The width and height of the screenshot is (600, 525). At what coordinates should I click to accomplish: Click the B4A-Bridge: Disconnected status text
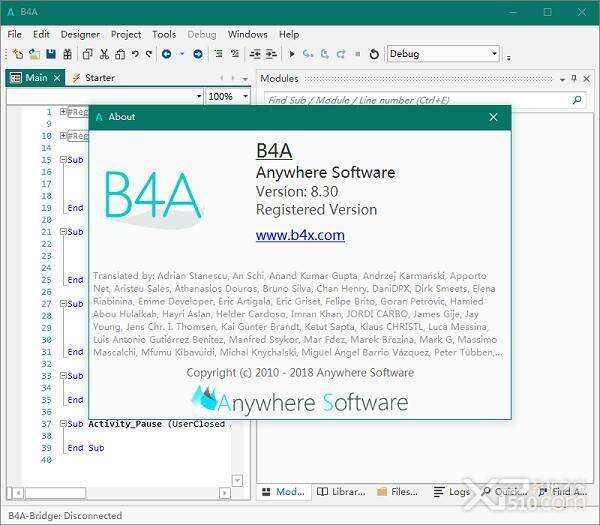click(x=65, y=515)
